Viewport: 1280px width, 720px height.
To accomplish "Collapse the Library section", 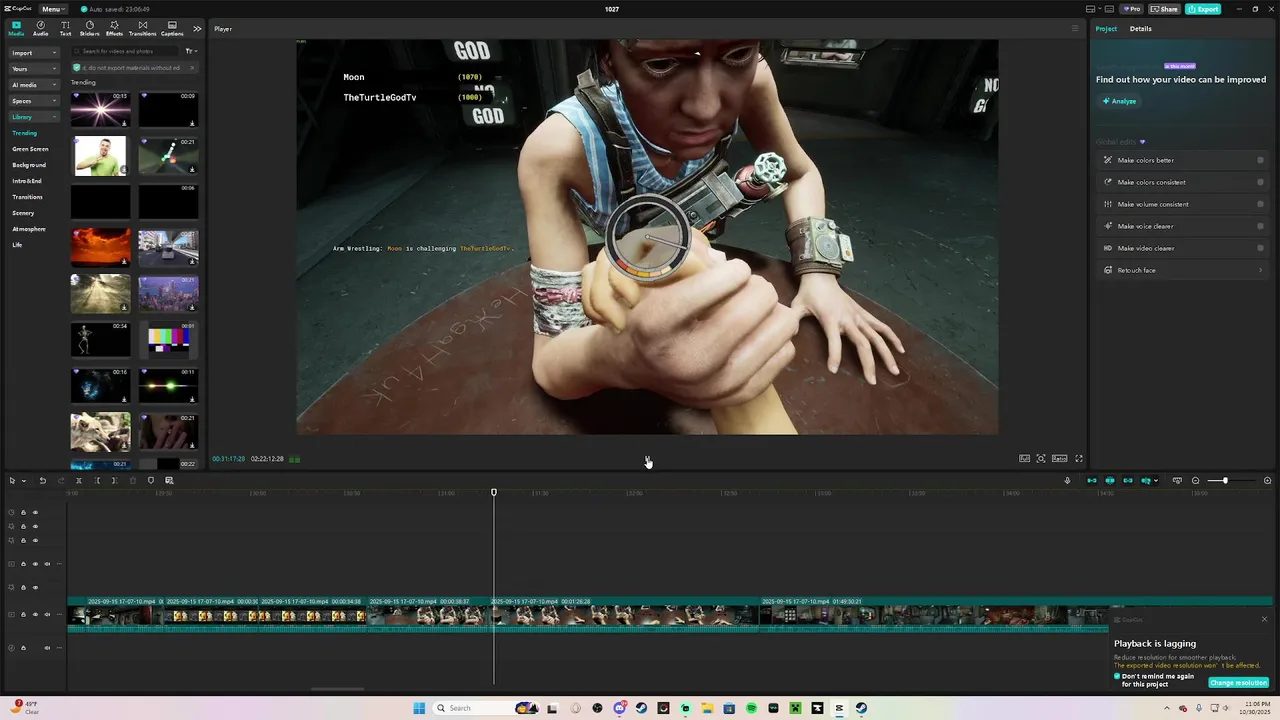I will (35, 116).
